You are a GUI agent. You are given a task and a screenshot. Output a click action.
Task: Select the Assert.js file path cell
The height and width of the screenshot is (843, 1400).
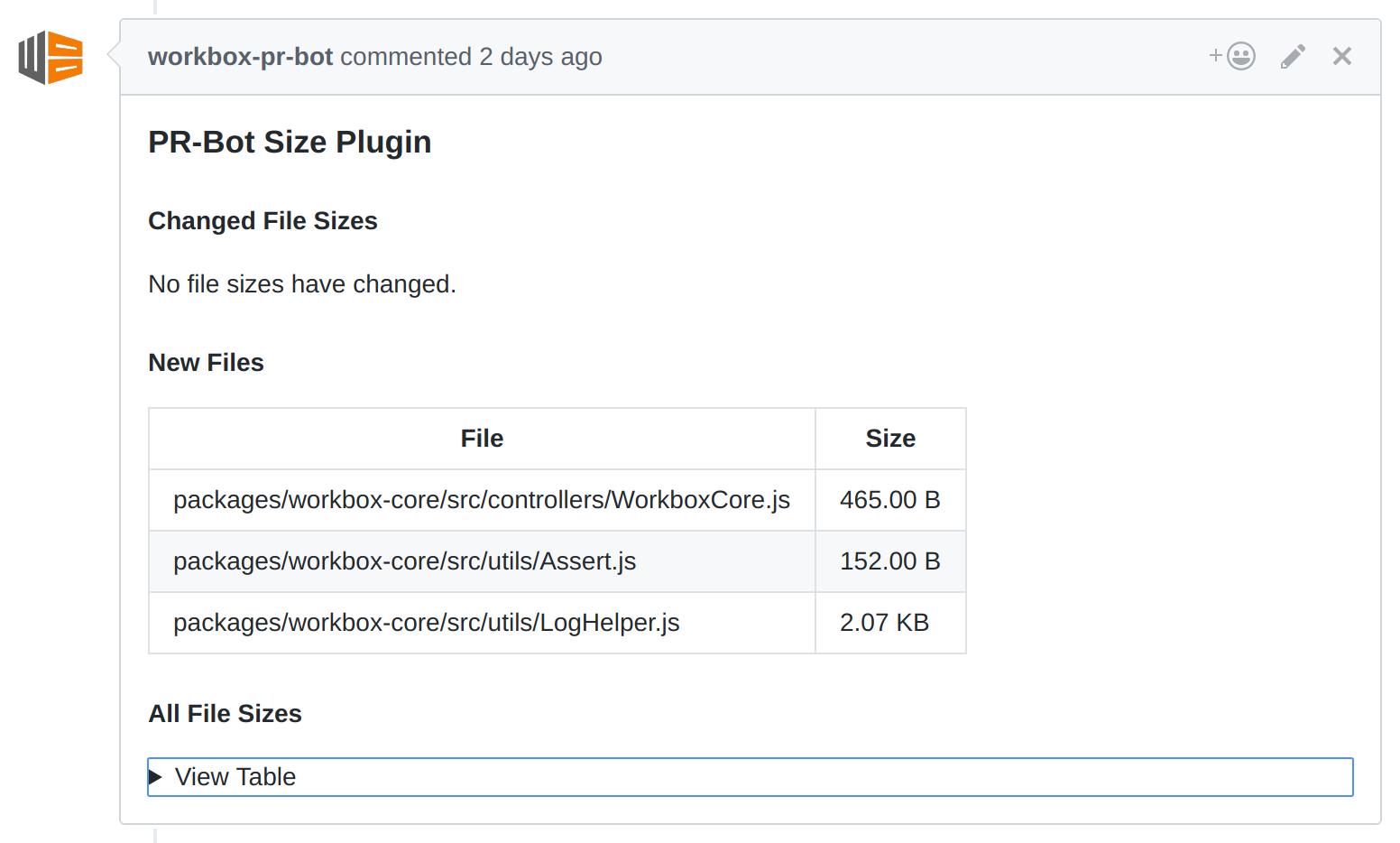pyautogui.click(x=404, y=561)
